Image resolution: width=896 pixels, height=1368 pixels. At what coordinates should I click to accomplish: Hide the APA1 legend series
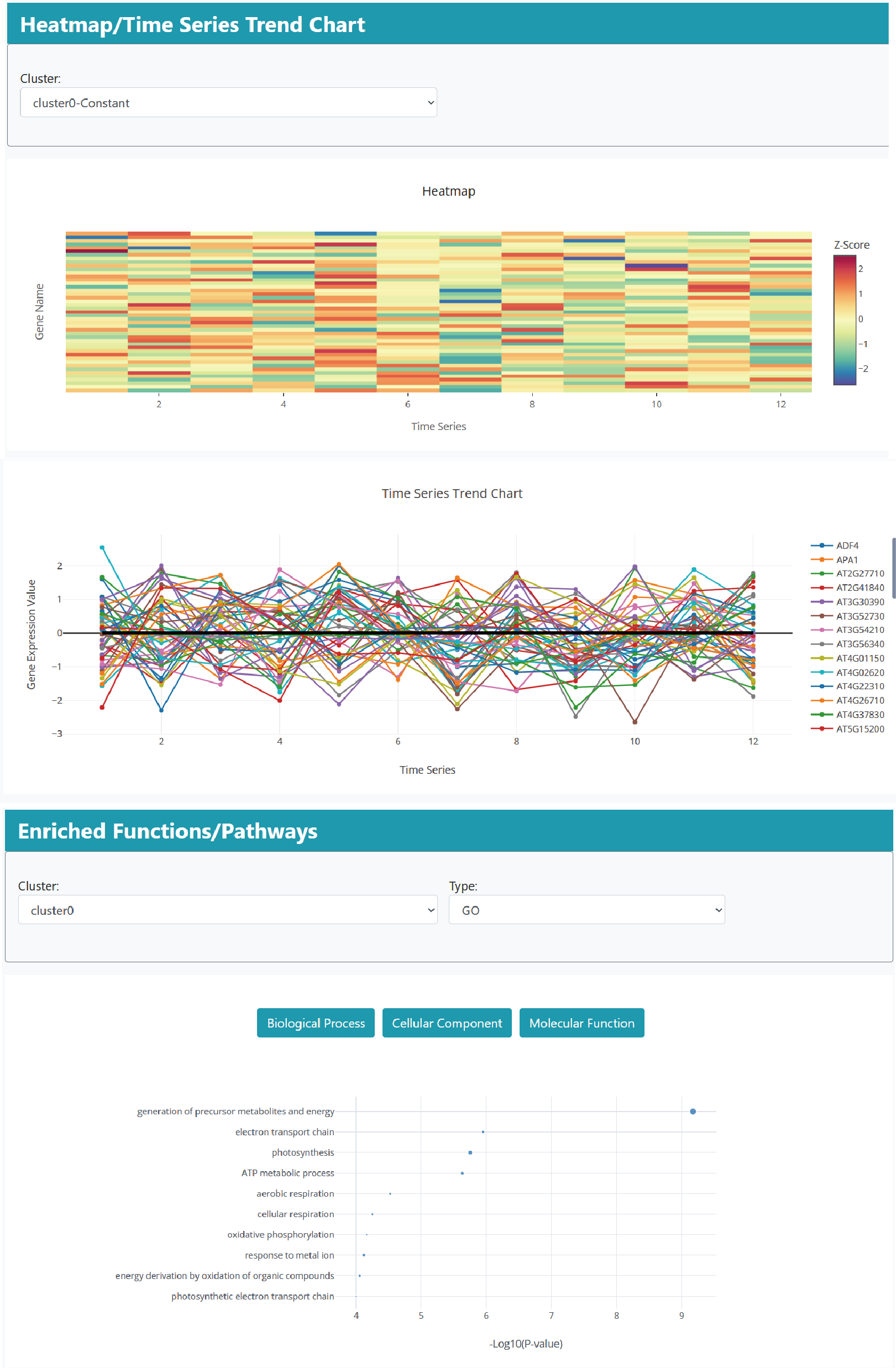(847, 560)
